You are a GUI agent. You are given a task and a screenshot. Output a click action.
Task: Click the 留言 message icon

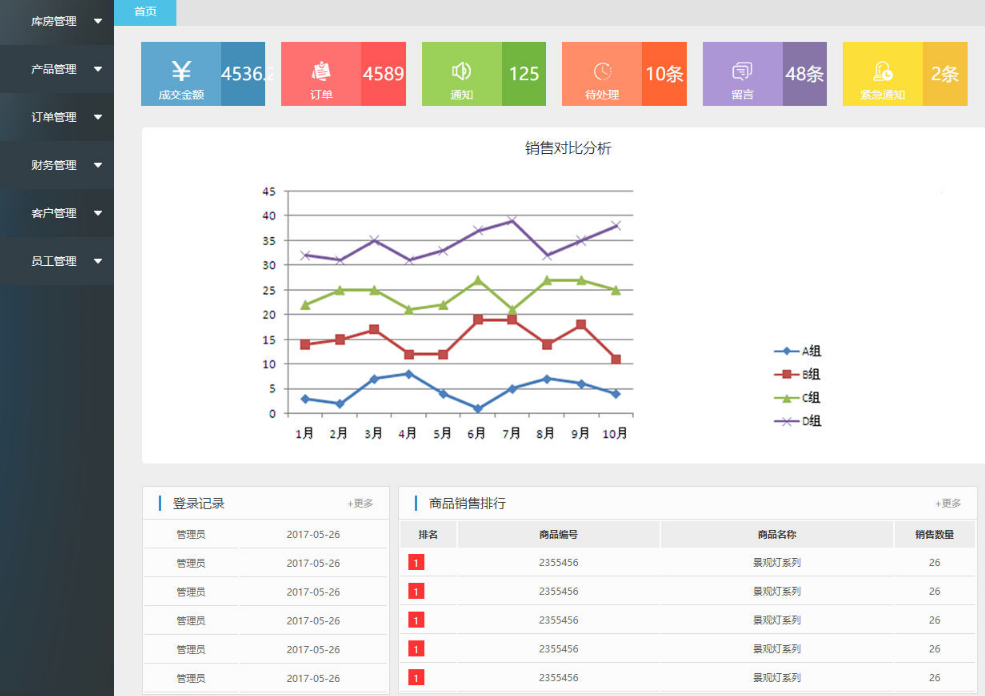point(742,71)
